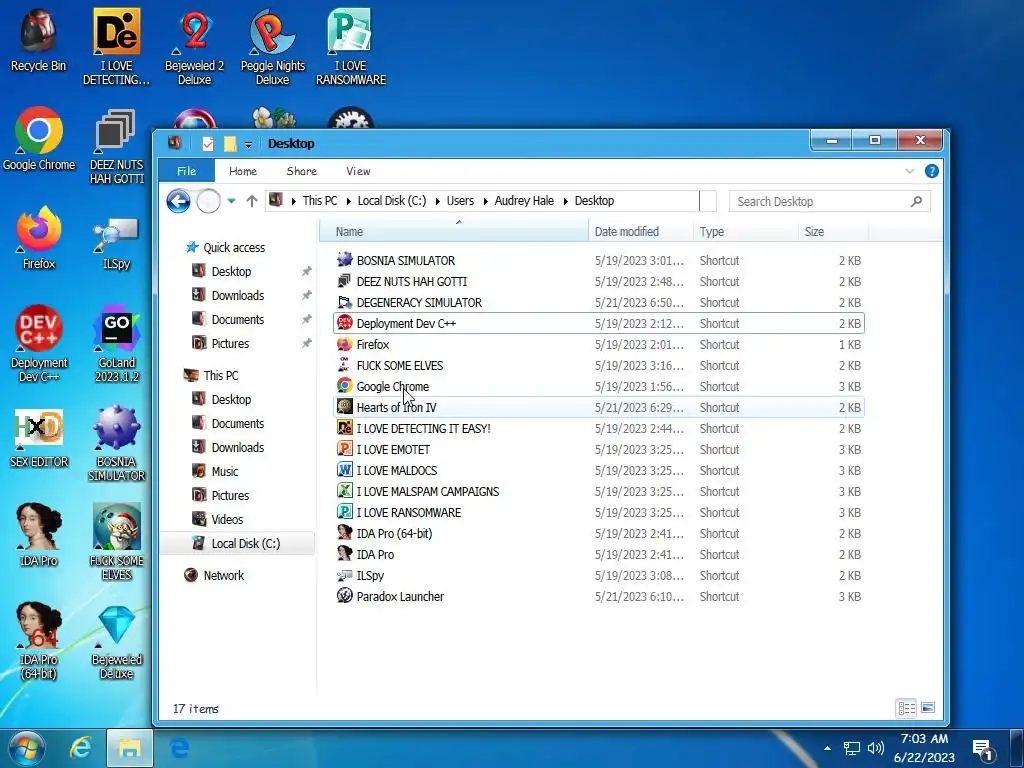Go up one folder level arrow
Viewport: 1024px width, 768px height.
pos(252,201)
